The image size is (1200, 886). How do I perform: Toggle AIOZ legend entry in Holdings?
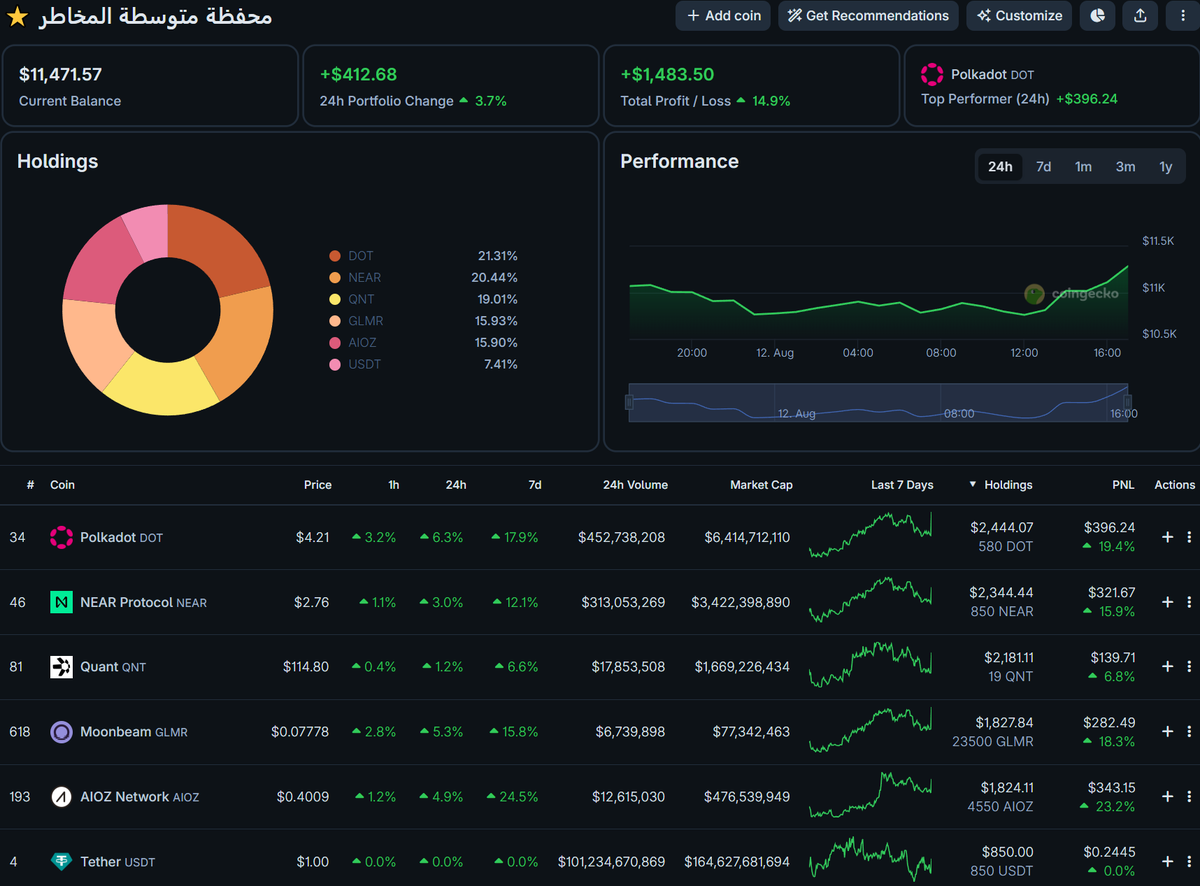353,342
